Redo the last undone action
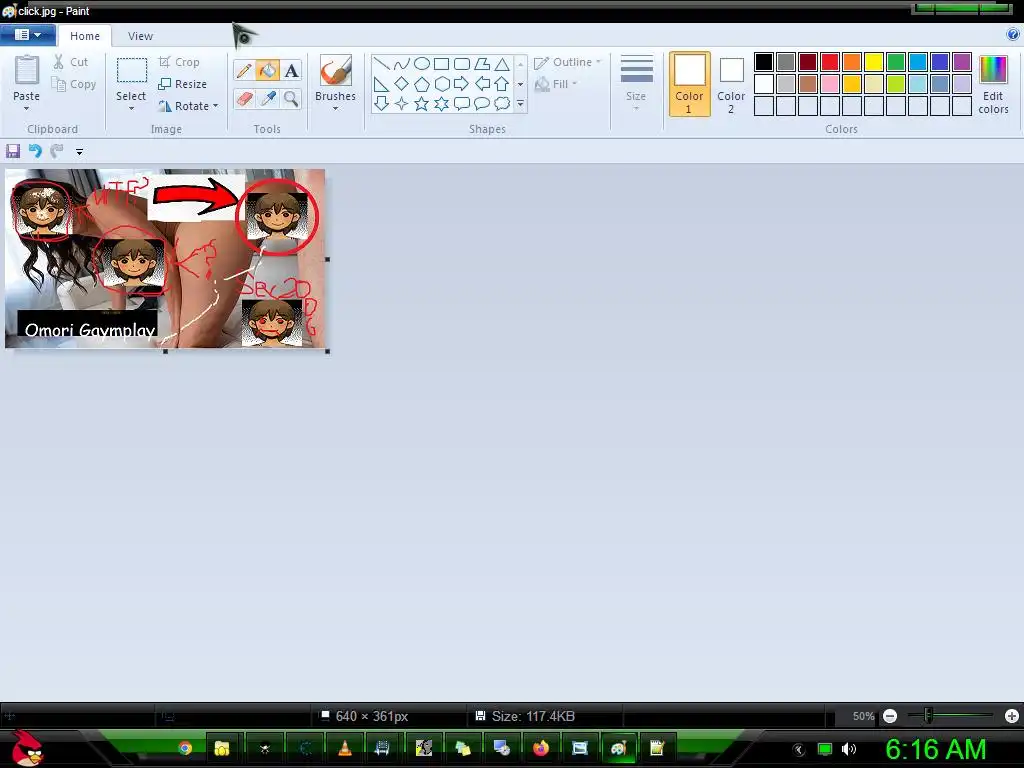 [57, 152]
